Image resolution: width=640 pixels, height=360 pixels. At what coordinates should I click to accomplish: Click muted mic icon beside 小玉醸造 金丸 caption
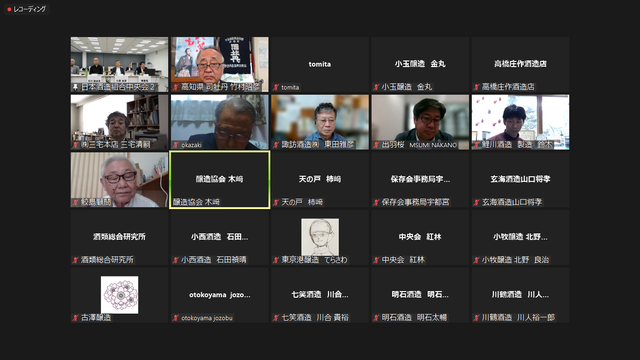click(x=376, y=87)
